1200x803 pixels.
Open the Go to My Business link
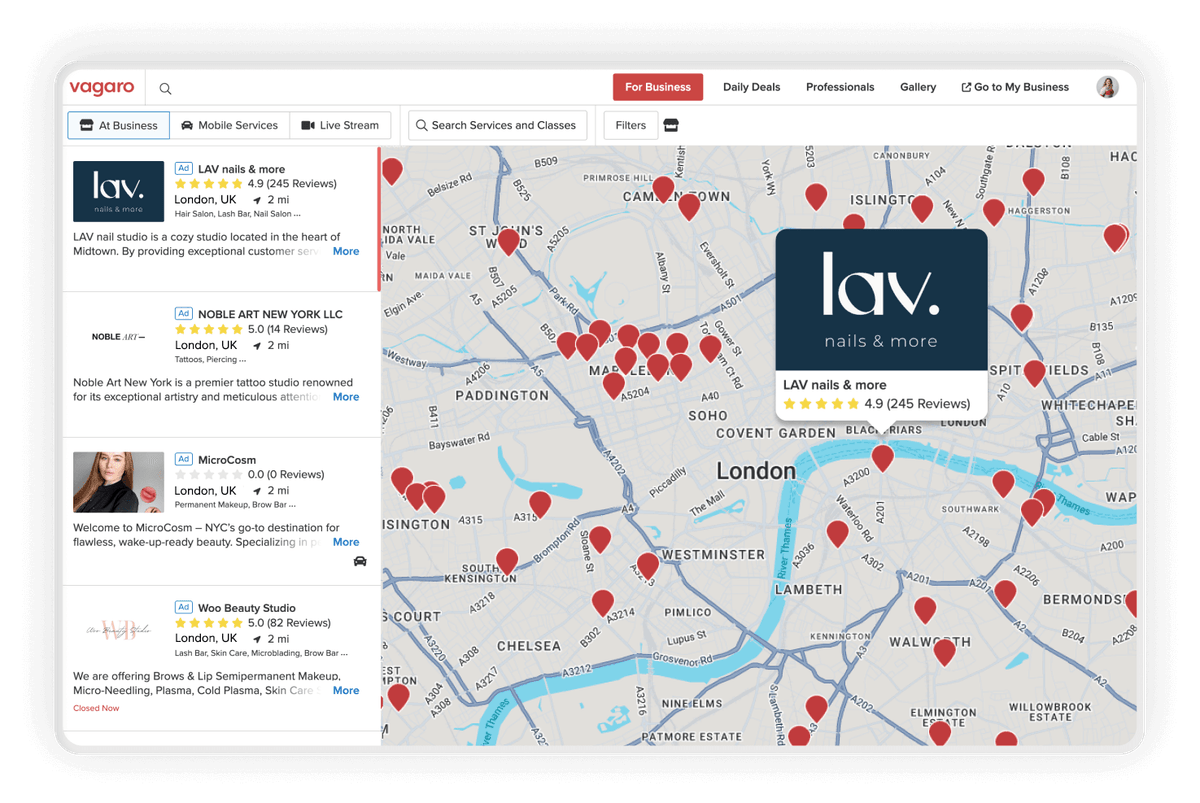[1015, 87]
